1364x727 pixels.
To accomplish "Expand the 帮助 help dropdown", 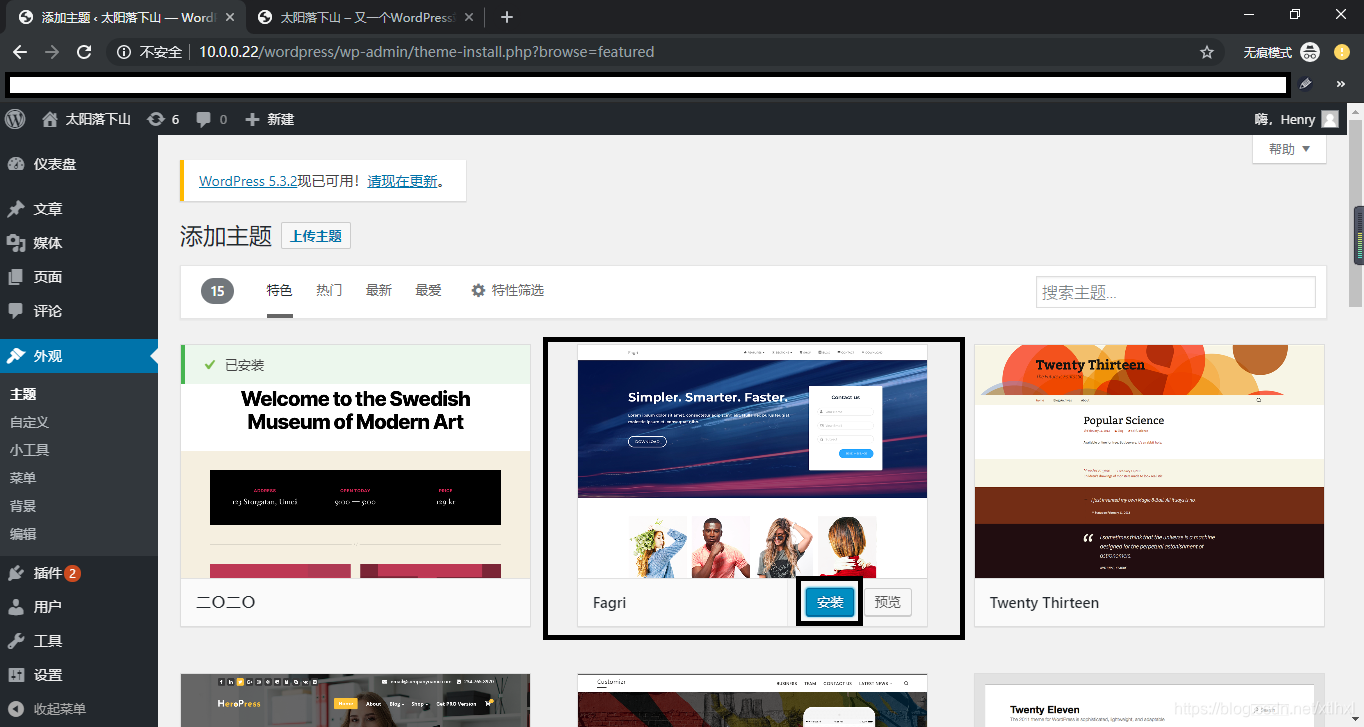I will [x=1289, y=149].
